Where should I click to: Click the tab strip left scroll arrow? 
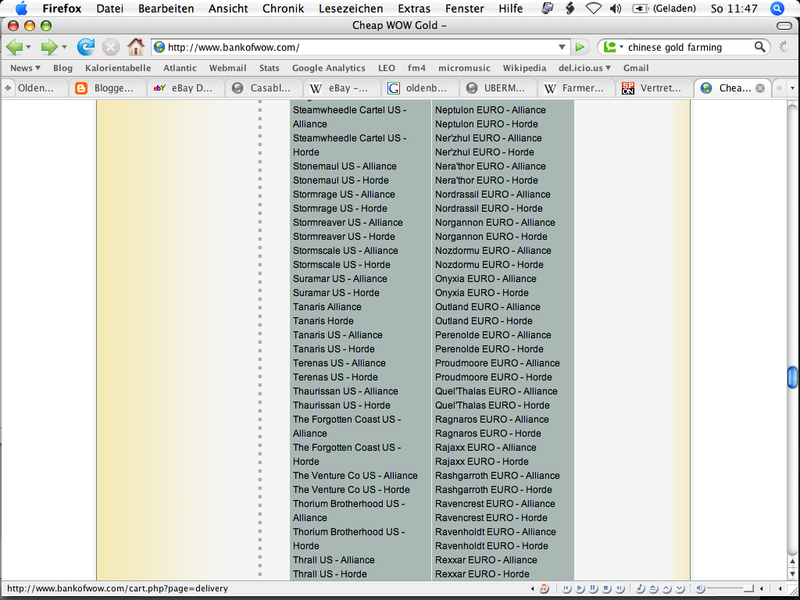pyautogui.click(x=8, y=88)
